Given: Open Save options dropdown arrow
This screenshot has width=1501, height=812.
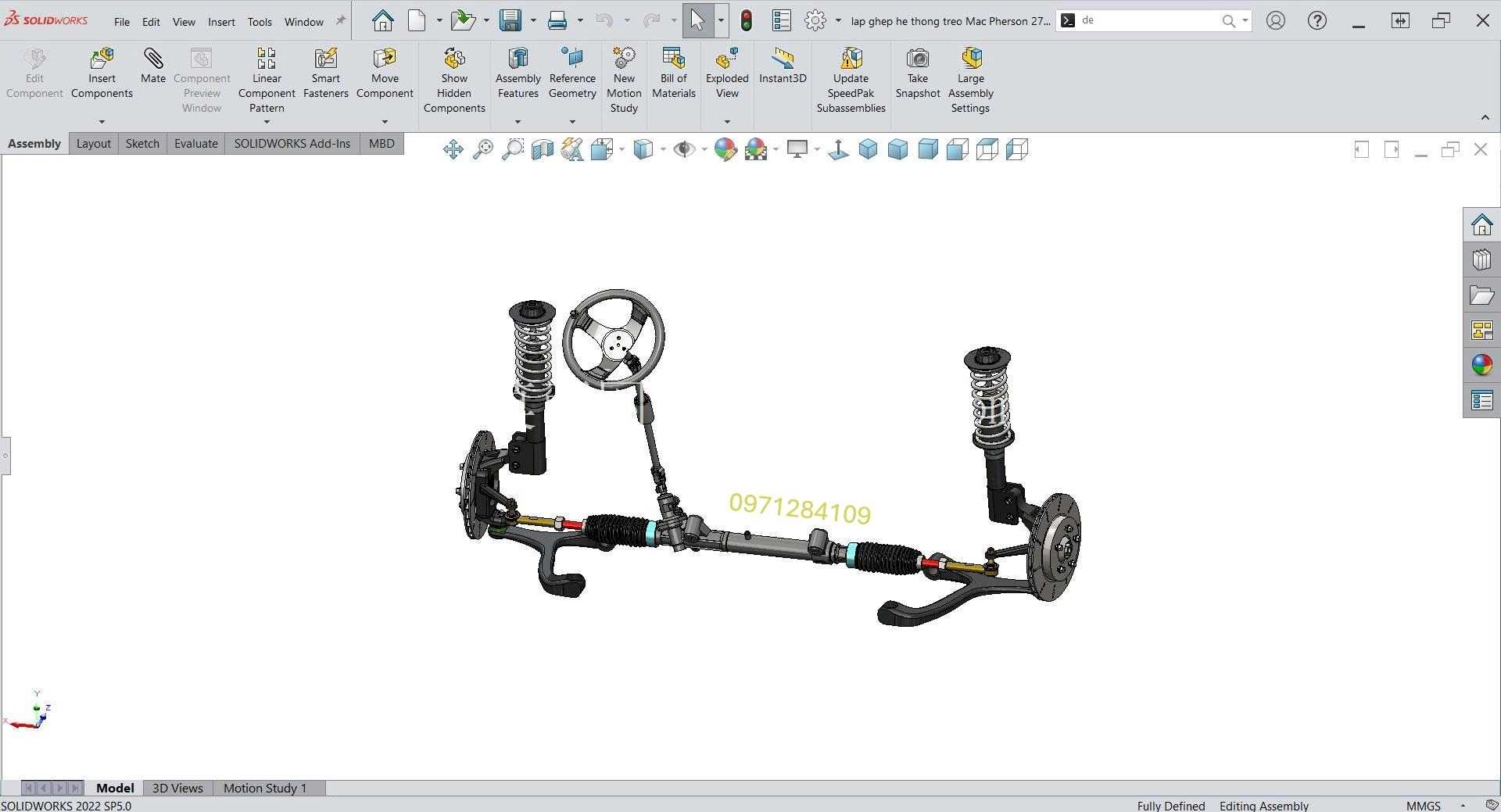Looking at the screenshot, I should coord(533,21).
